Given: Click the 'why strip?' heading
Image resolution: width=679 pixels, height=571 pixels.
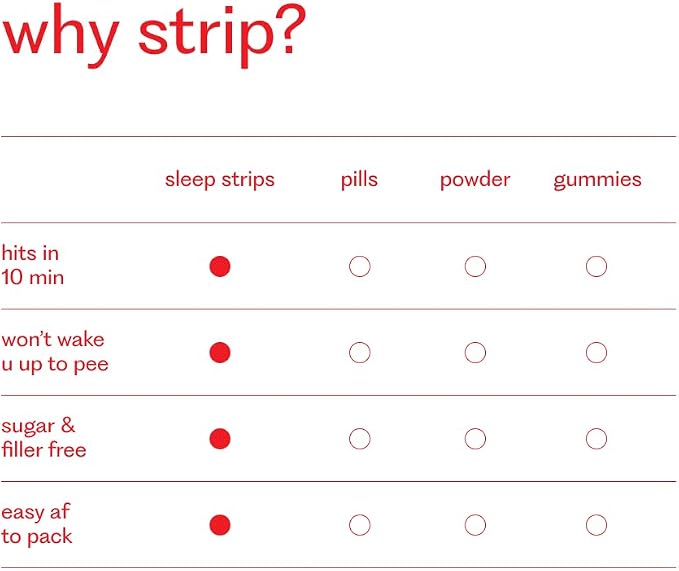Looking at the screenshot, I should 154,35.
